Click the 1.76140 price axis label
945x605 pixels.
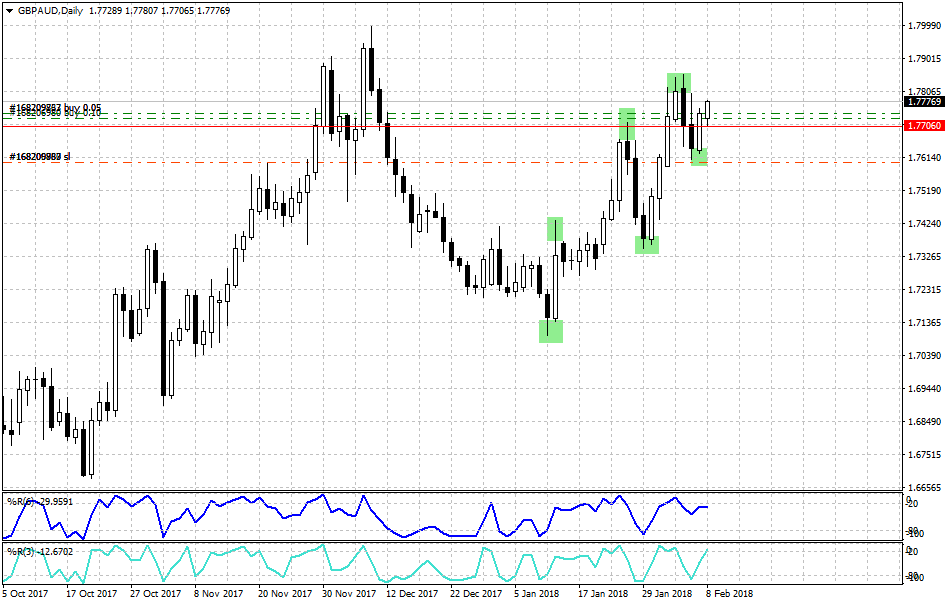pos(924,158)
